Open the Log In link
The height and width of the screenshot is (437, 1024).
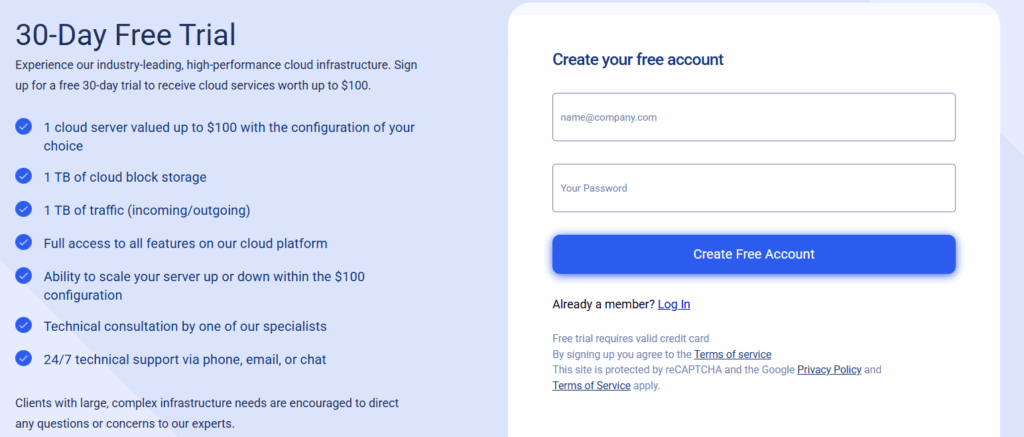pyautogui.click(x=674, y=304)
